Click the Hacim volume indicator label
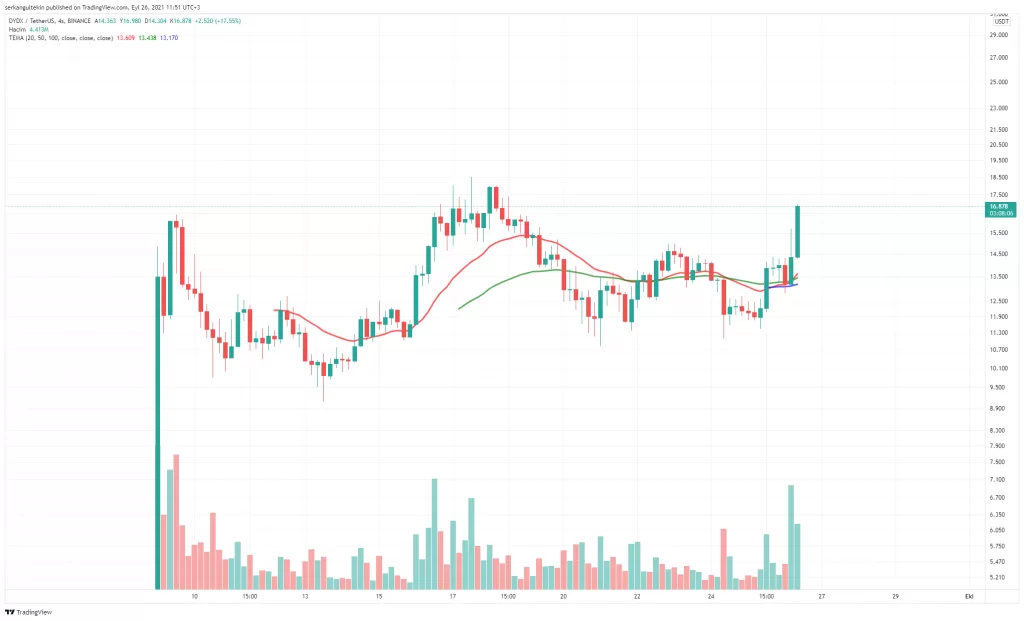This screenshot has width=1024, height=621. [14, 28]
